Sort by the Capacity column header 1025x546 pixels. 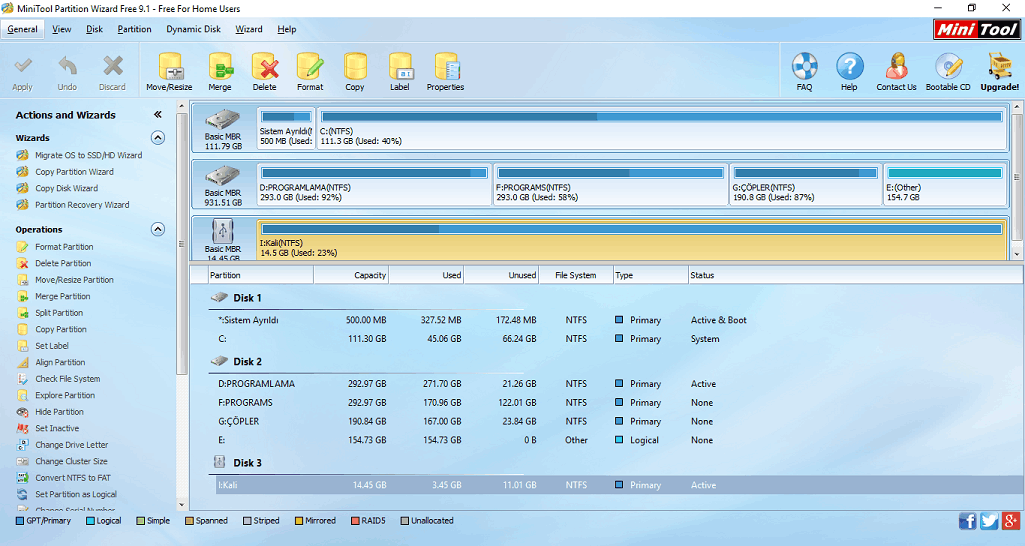[x=351, y=275]
